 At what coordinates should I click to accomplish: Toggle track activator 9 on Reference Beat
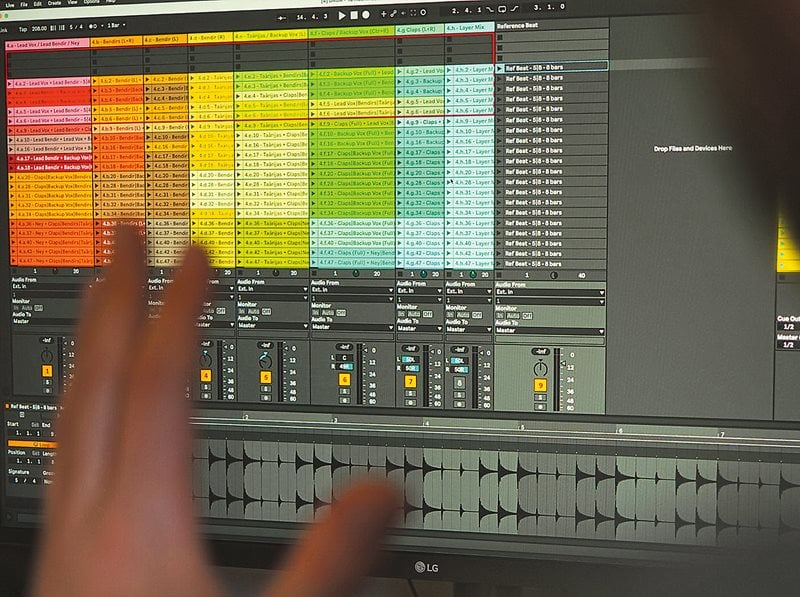pos(540,385)
